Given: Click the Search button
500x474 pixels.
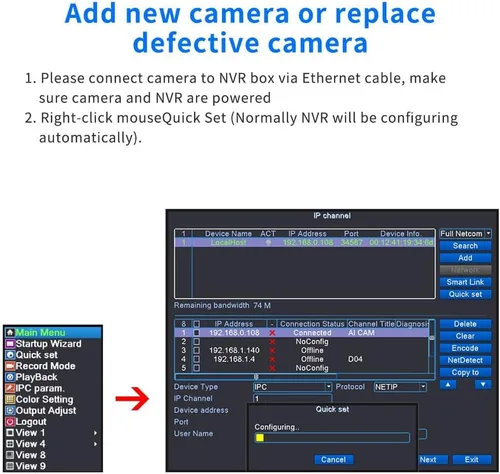Looking at the screenshot, I should click(x=465, y=246).
